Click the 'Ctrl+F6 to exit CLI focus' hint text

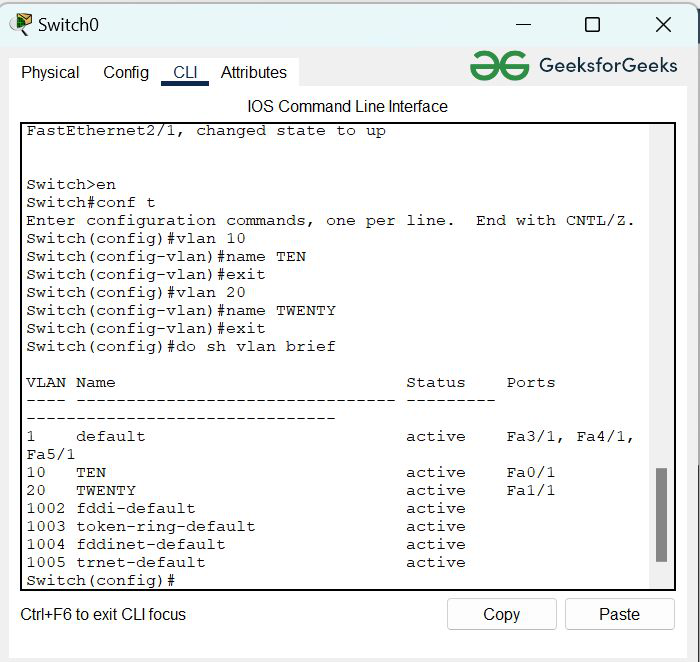pos(103,614)
